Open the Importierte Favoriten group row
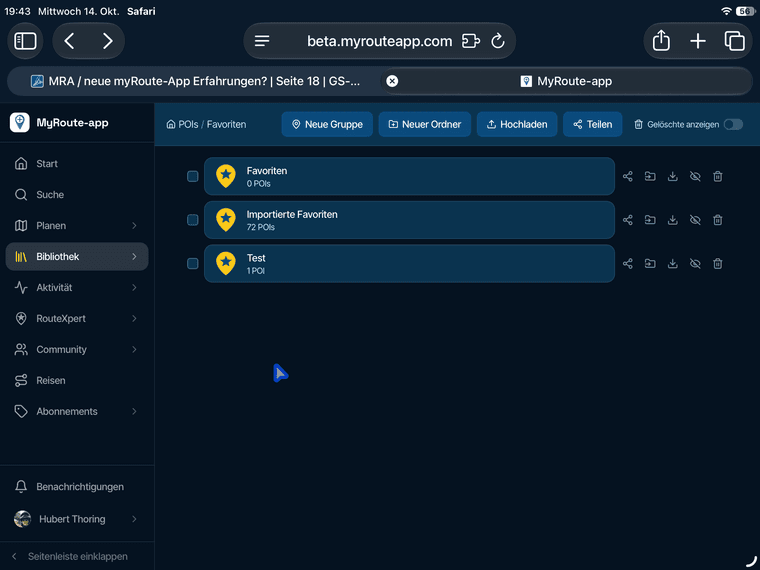The height and width of the screenshot is (570, 760). click(410, 220)
